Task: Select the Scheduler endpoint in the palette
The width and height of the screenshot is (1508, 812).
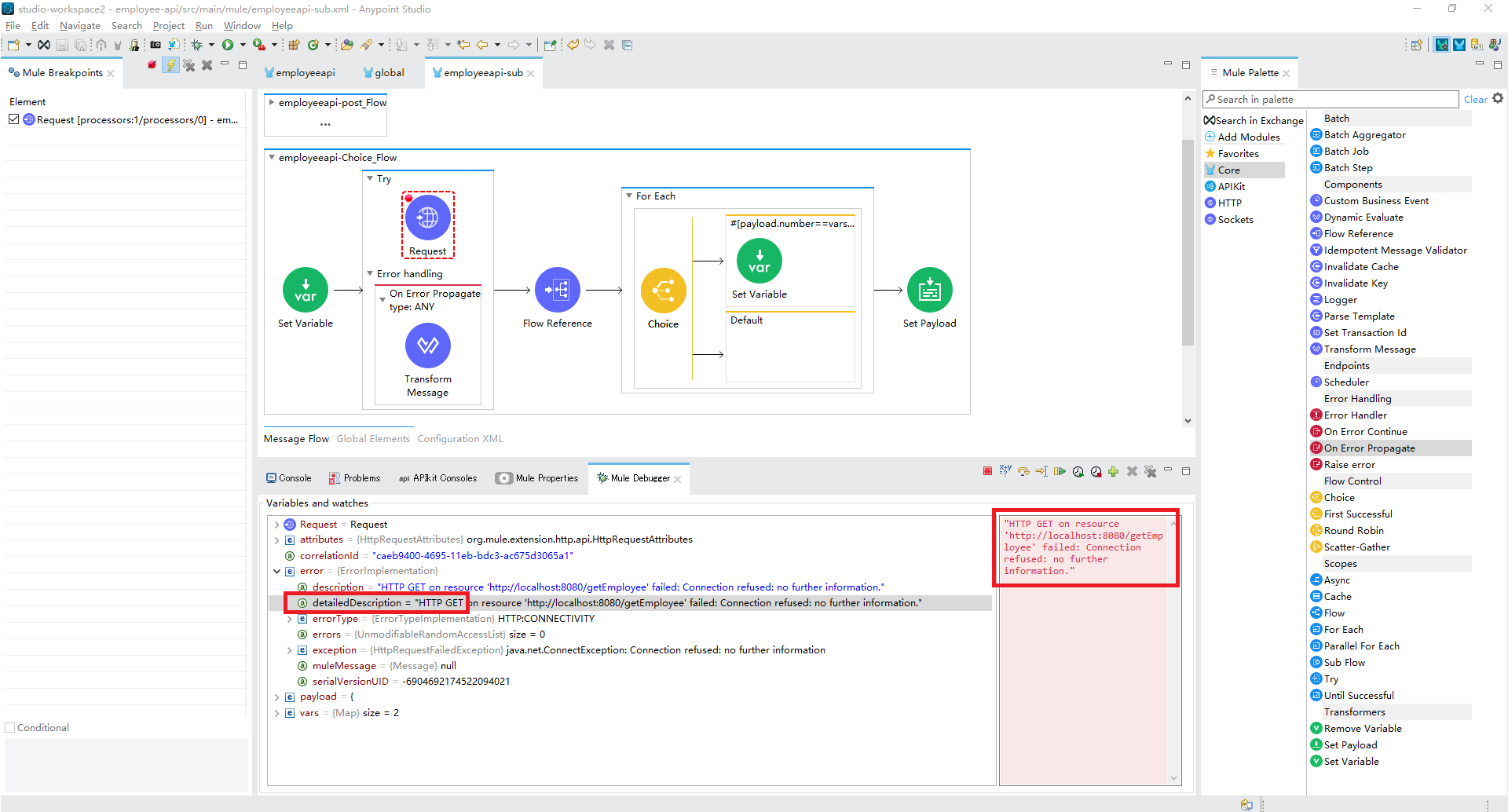Action: [1346, 382]
